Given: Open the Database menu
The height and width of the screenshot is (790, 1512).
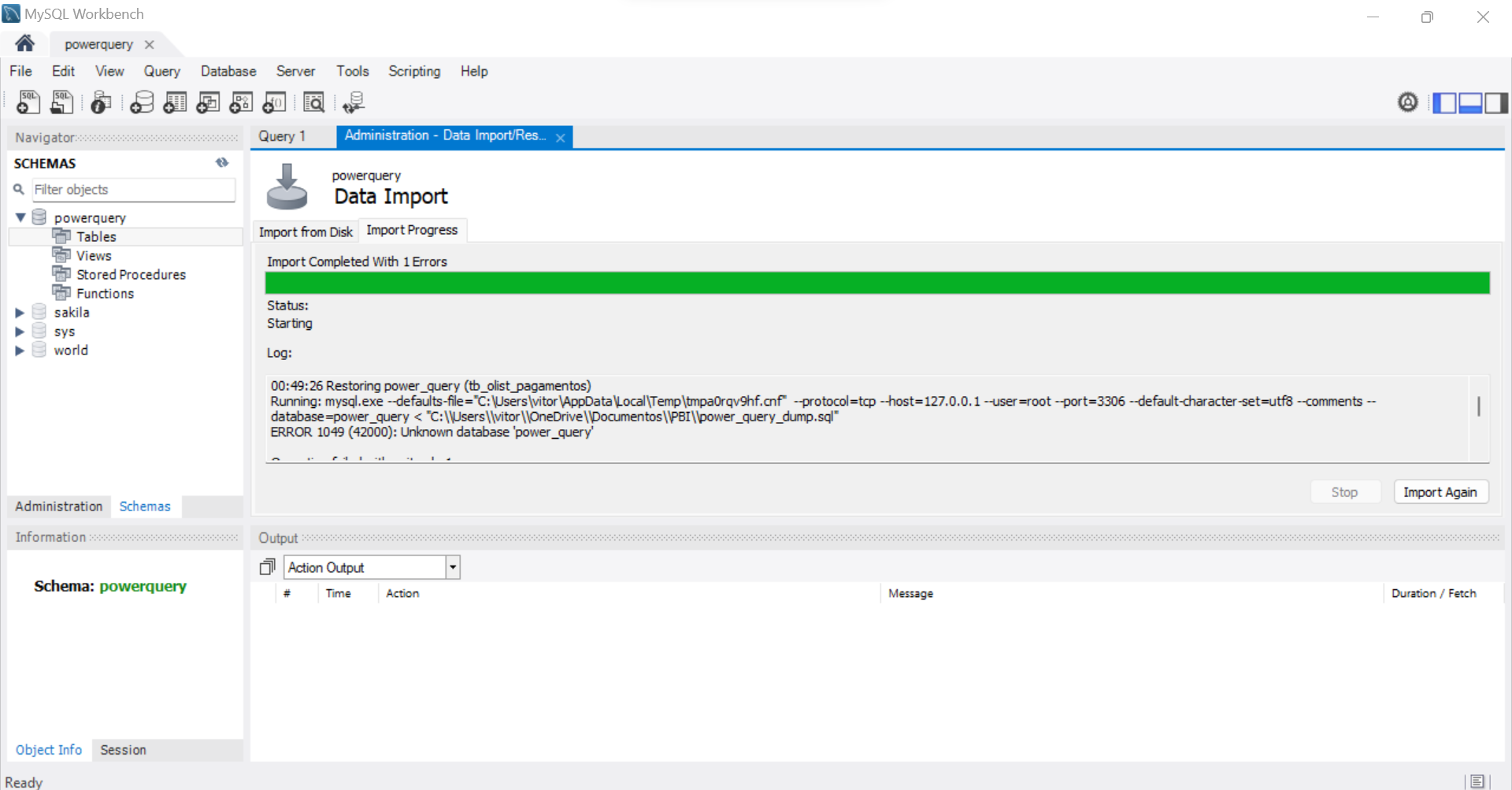Looking at the screenshot, I should (228, 71).
